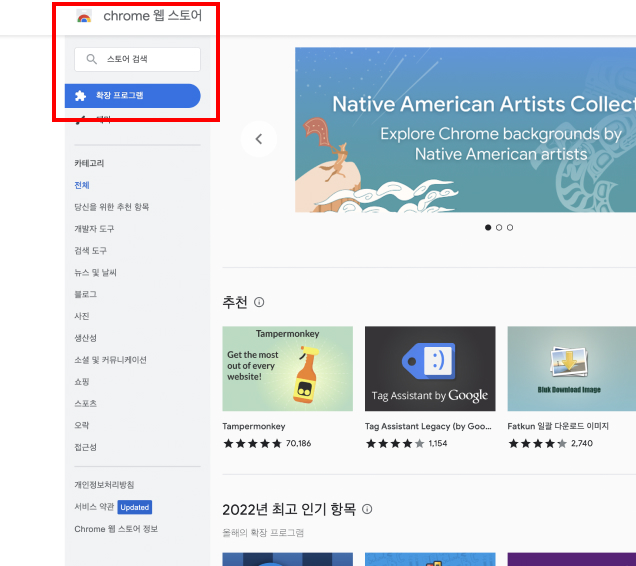636x566 pixels.
Task: Choose the 전체 category
Action: click(x=82, y=185)
